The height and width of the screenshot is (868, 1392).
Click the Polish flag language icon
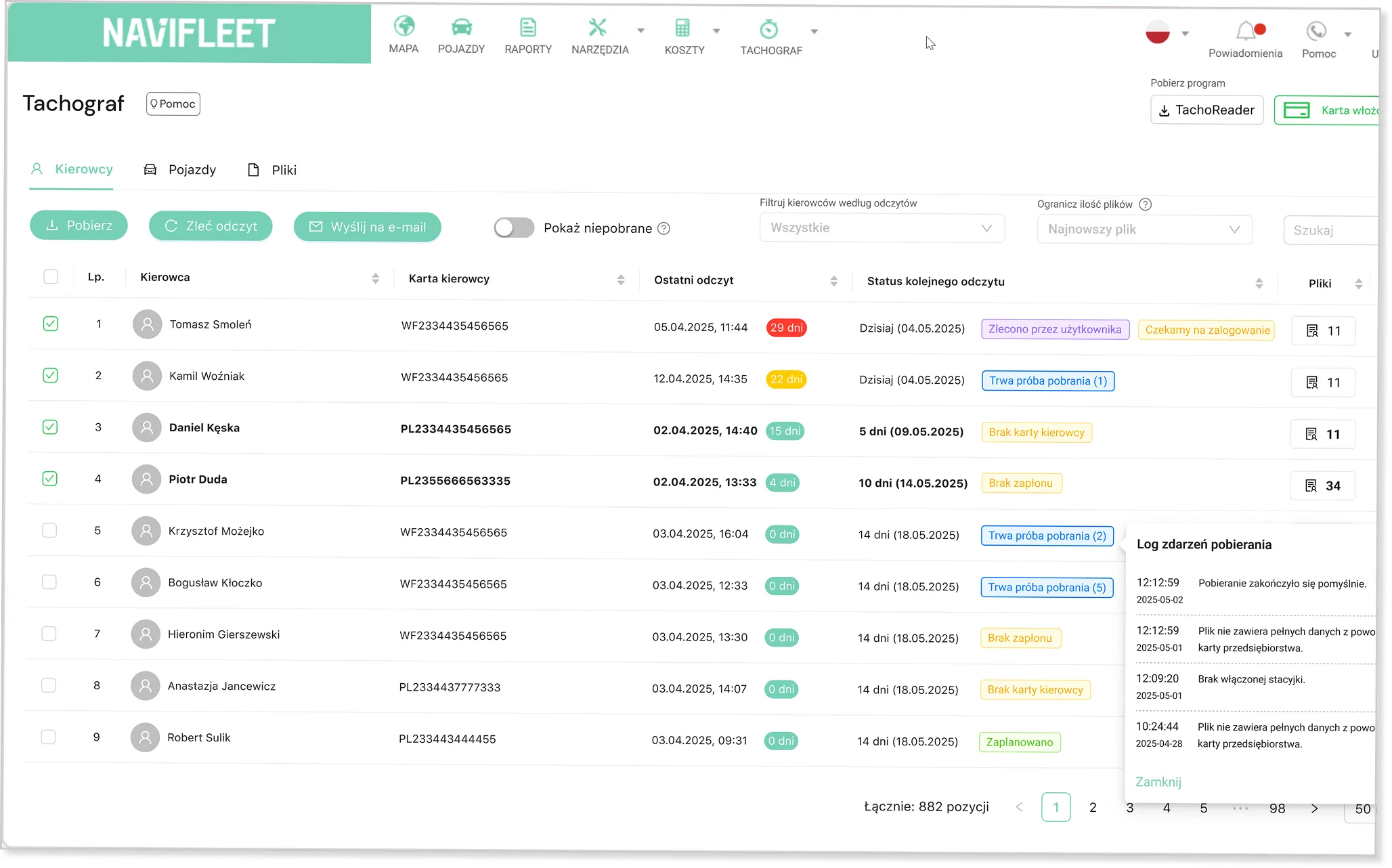tap(1158, 32)
